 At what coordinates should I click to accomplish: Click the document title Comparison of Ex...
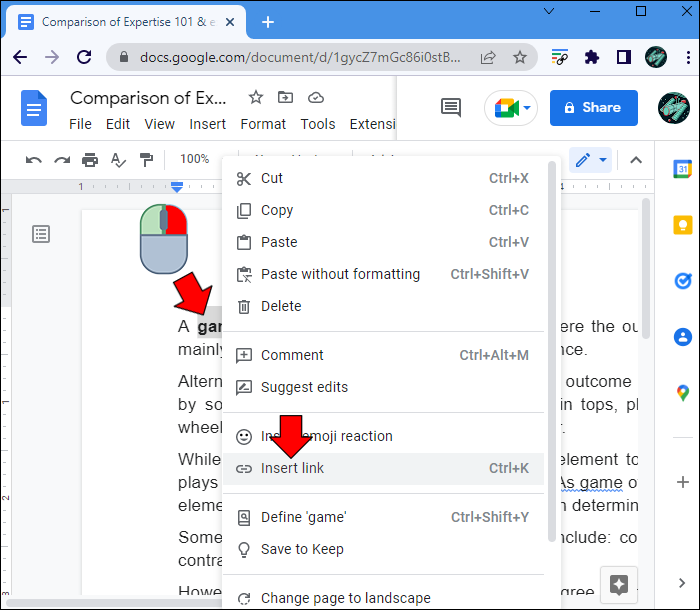pyautogui.click(x=148, y=98)
